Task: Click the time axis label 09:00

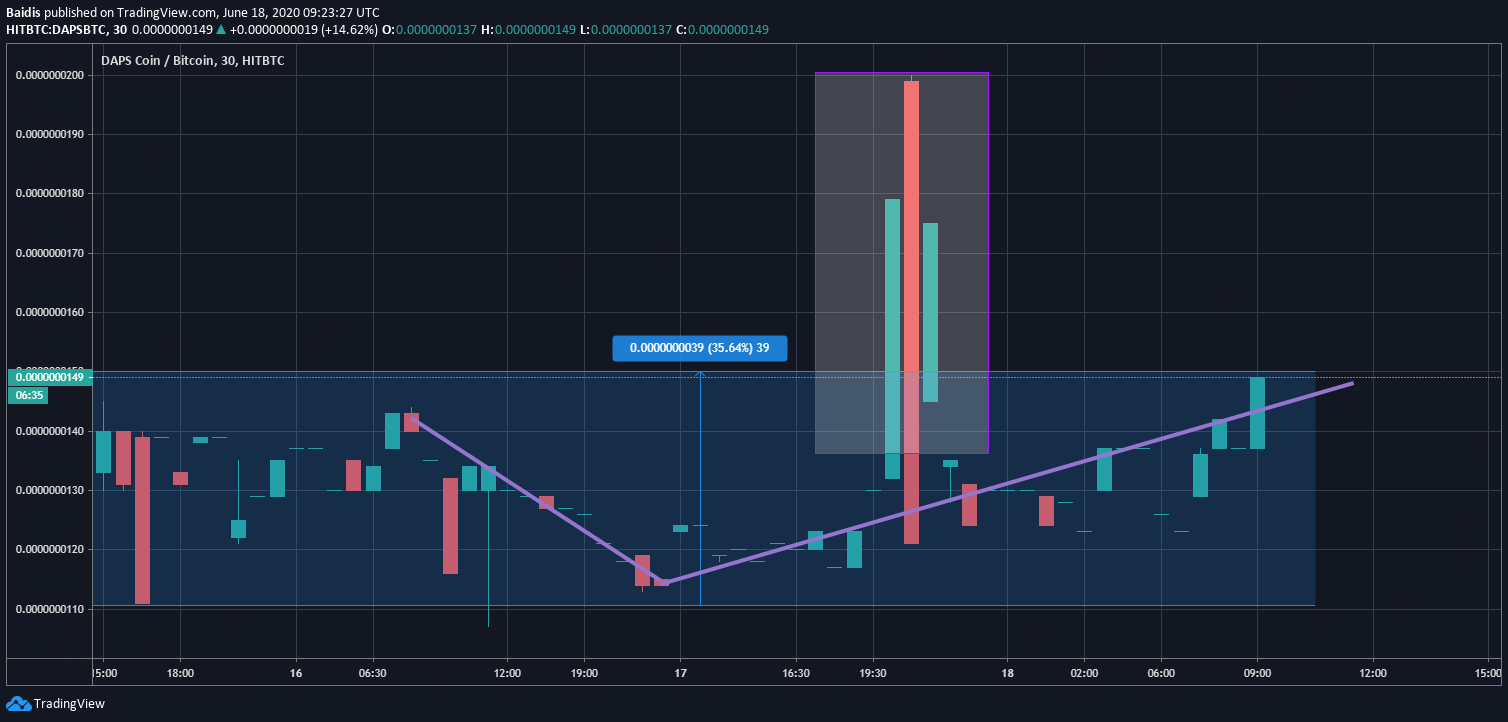Action: (x=1257, y=673)
